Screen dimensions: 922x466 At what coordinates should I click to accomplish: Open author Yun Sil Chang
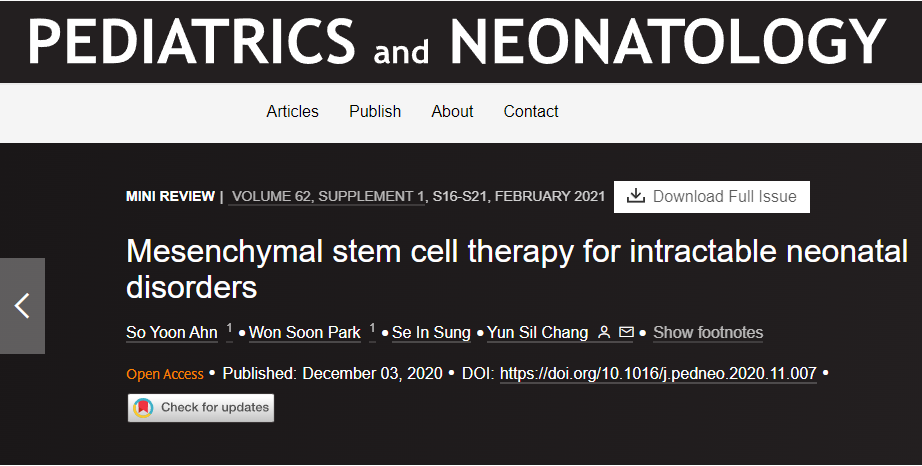click(x=537, y=333)
